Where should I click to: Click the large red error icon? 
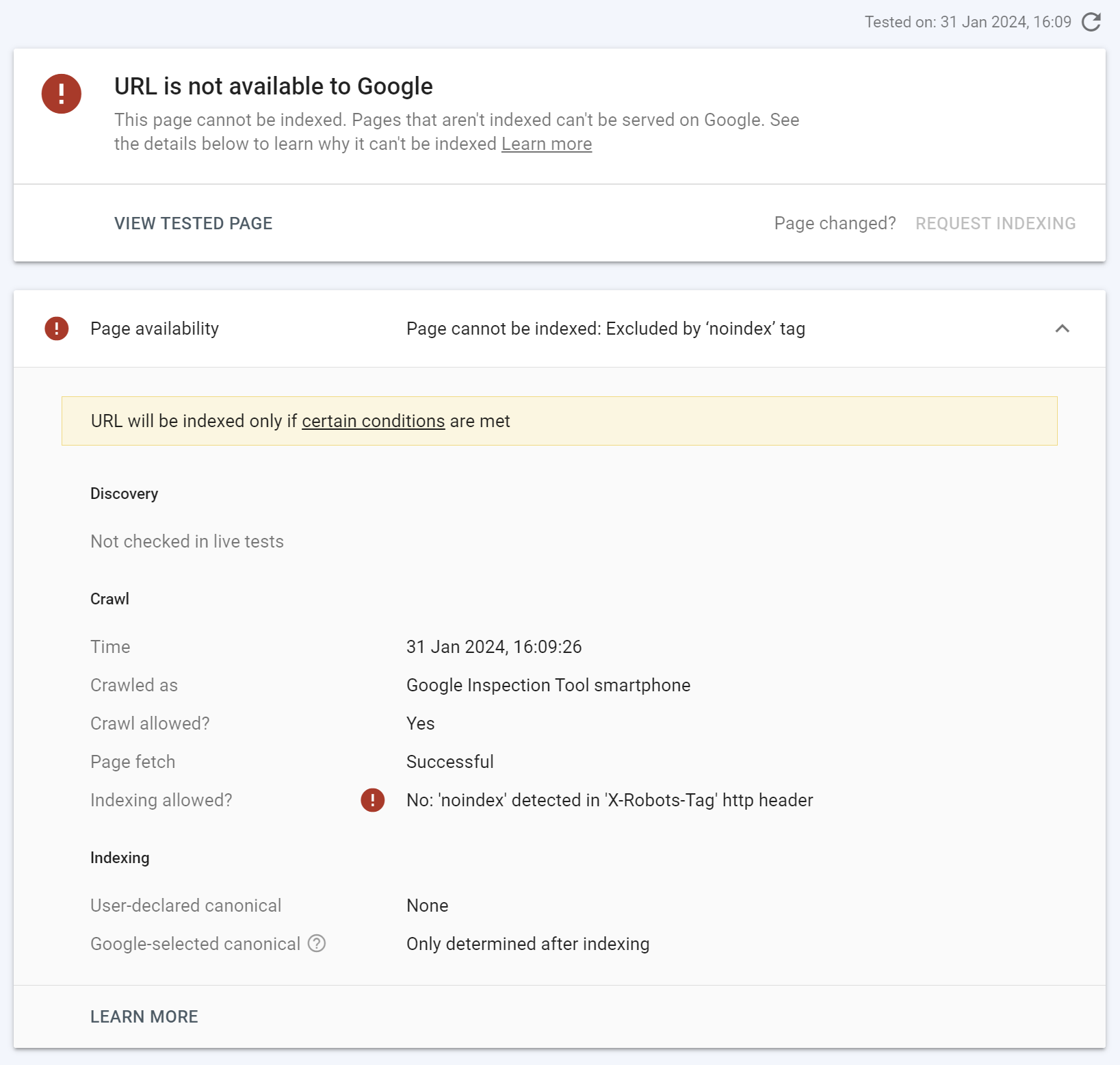(x=62, y=94)
